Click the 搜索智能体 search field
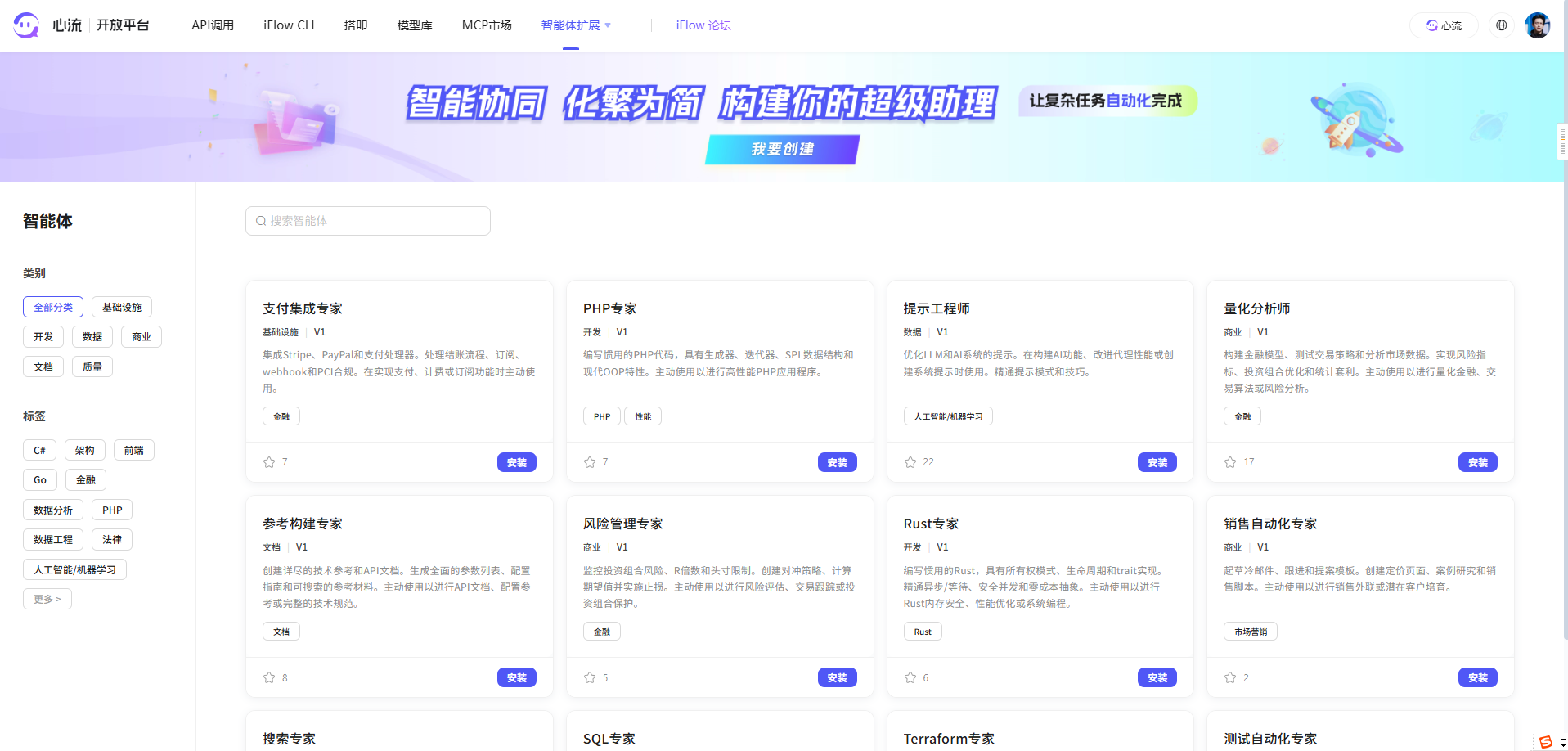 (x=368, y=221)
